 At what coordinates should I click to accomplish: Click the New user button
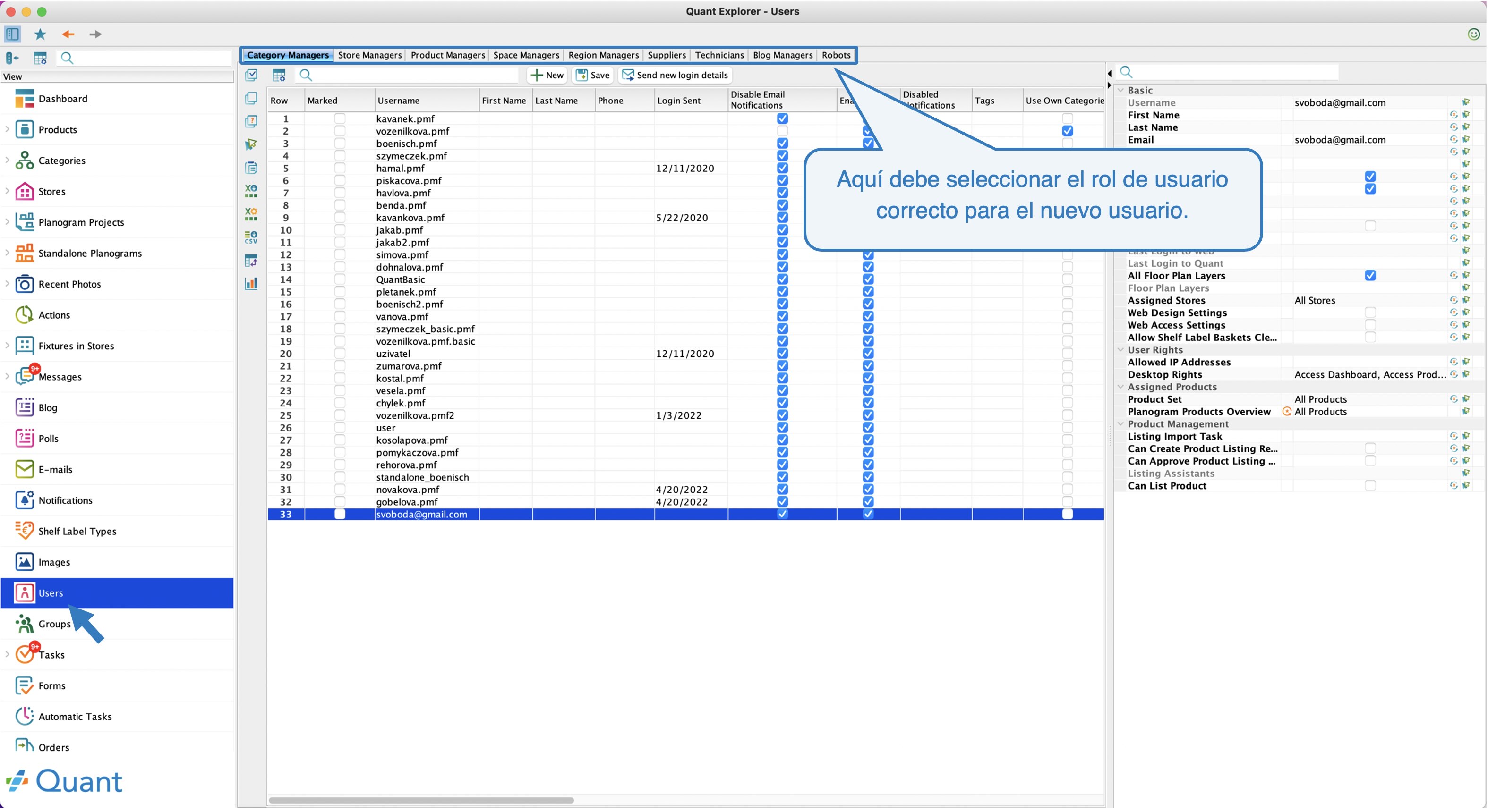coord(547,75)
